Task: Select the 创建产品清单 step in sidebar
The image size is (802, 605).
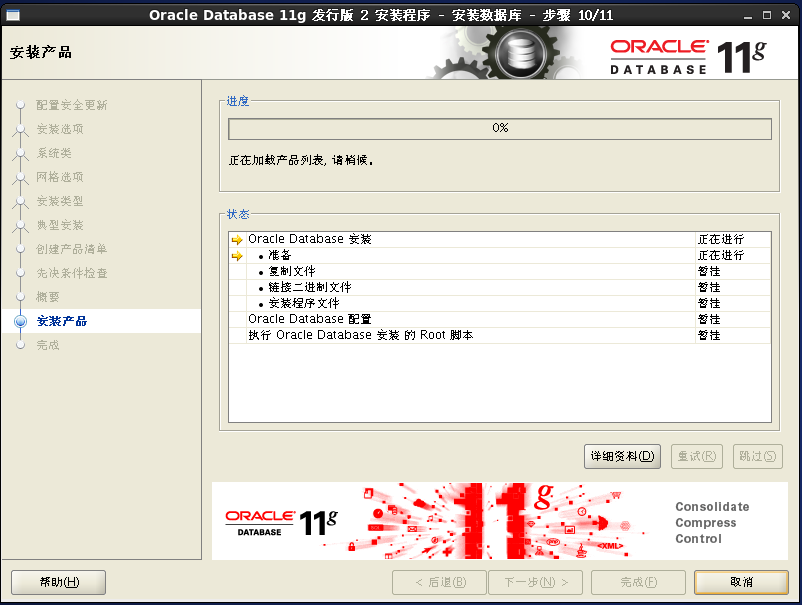Action: [72, 250]
